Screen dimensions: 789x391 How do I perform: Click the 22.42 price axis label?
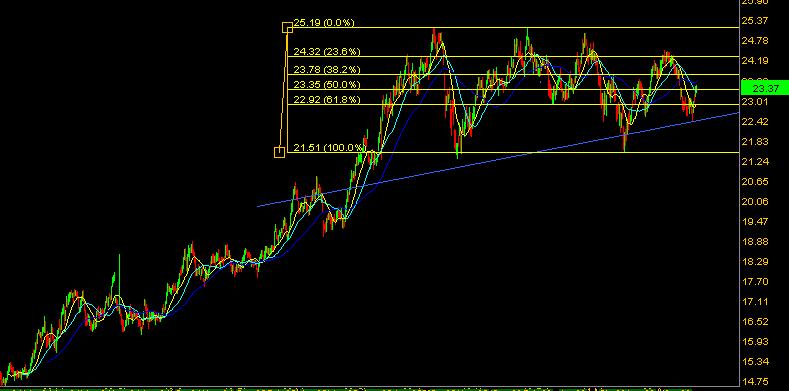pos(755,121)
